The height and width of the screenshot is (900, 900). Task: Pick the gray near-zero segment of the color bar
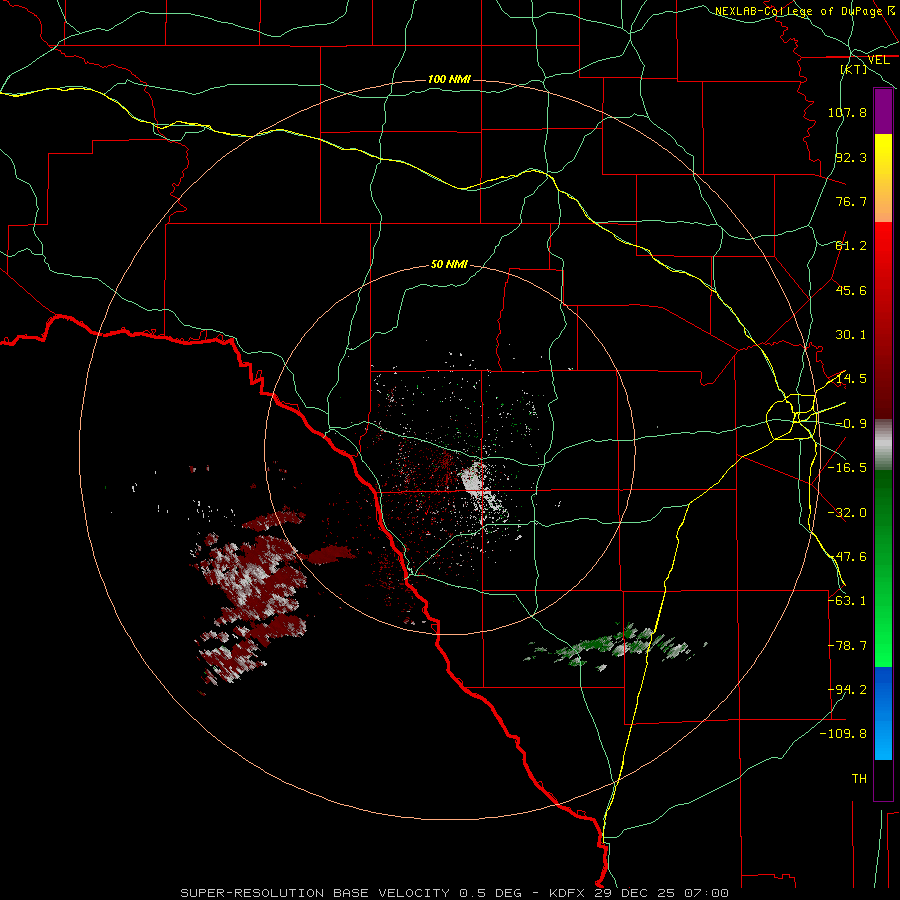click(883, 445)
